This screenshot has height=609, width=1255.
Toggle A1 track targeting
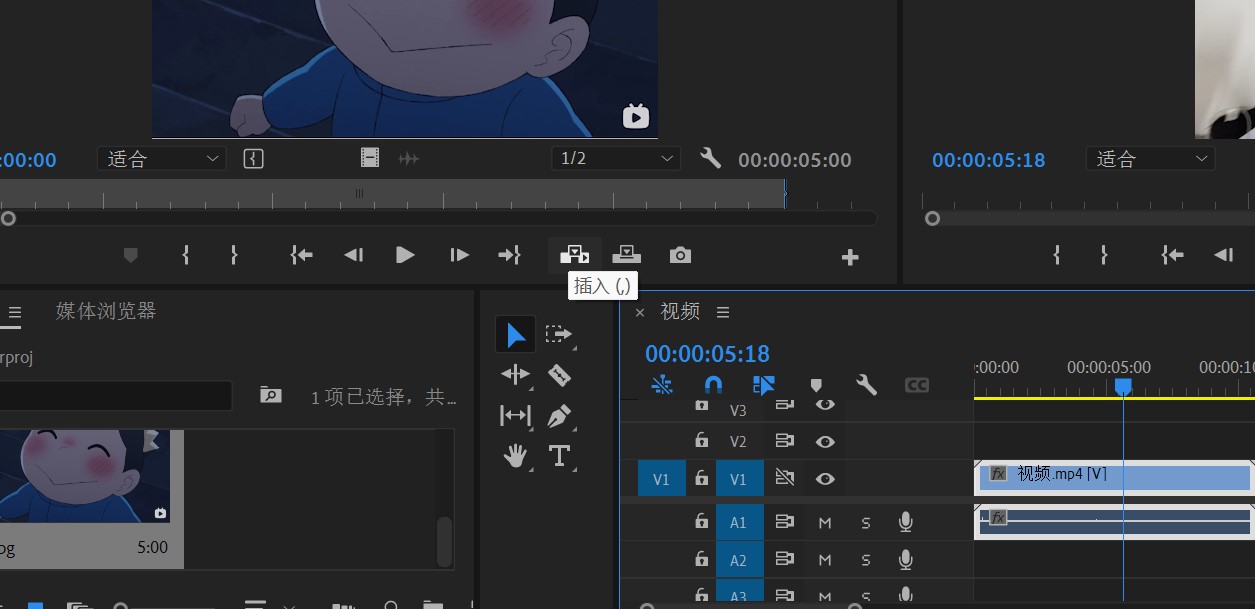738,522
